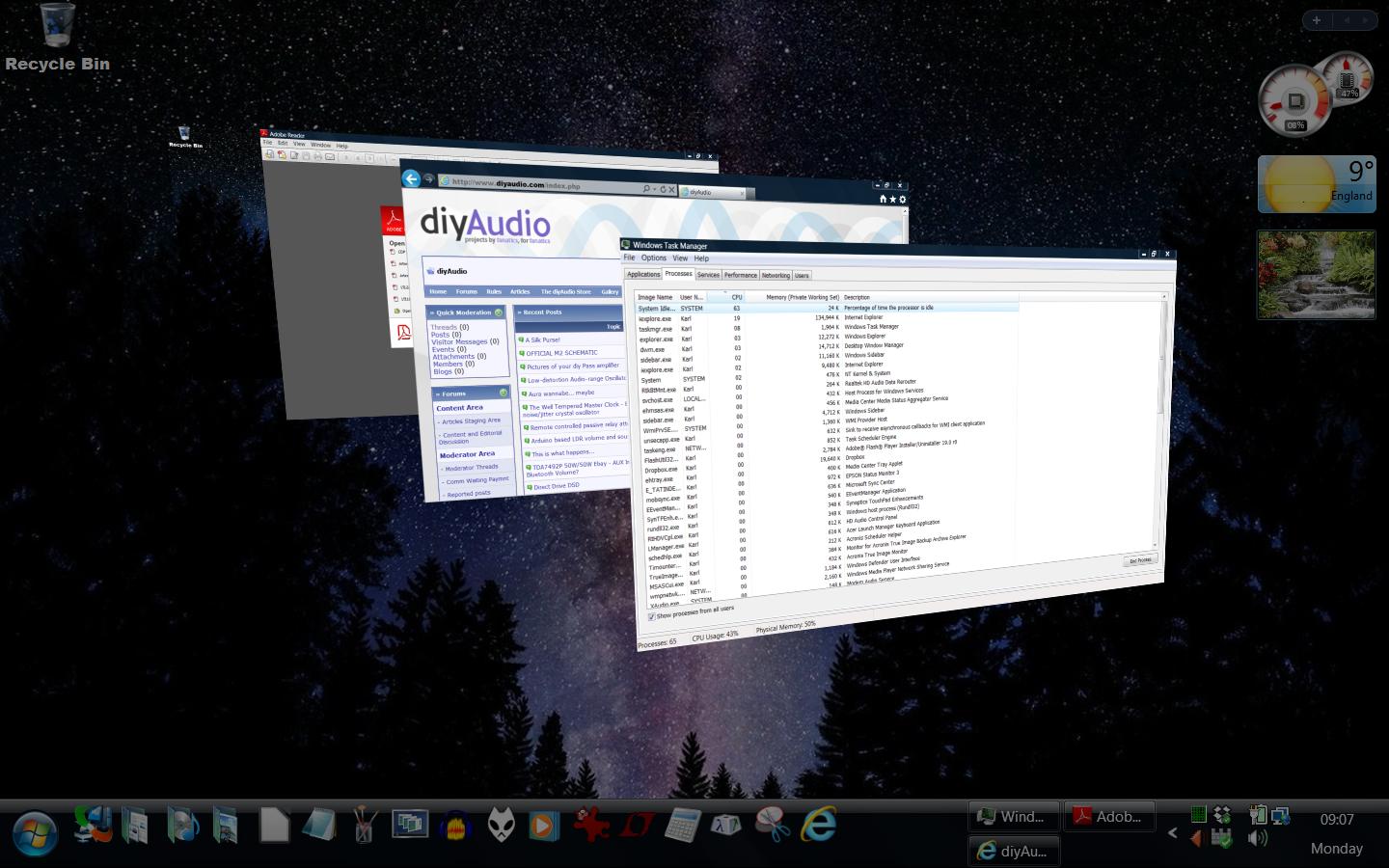The width and height of the screenshot is (1389, 868).
Task: Switch to Adobe Reader taskbar button
Action: click(x=1109, y=816)
